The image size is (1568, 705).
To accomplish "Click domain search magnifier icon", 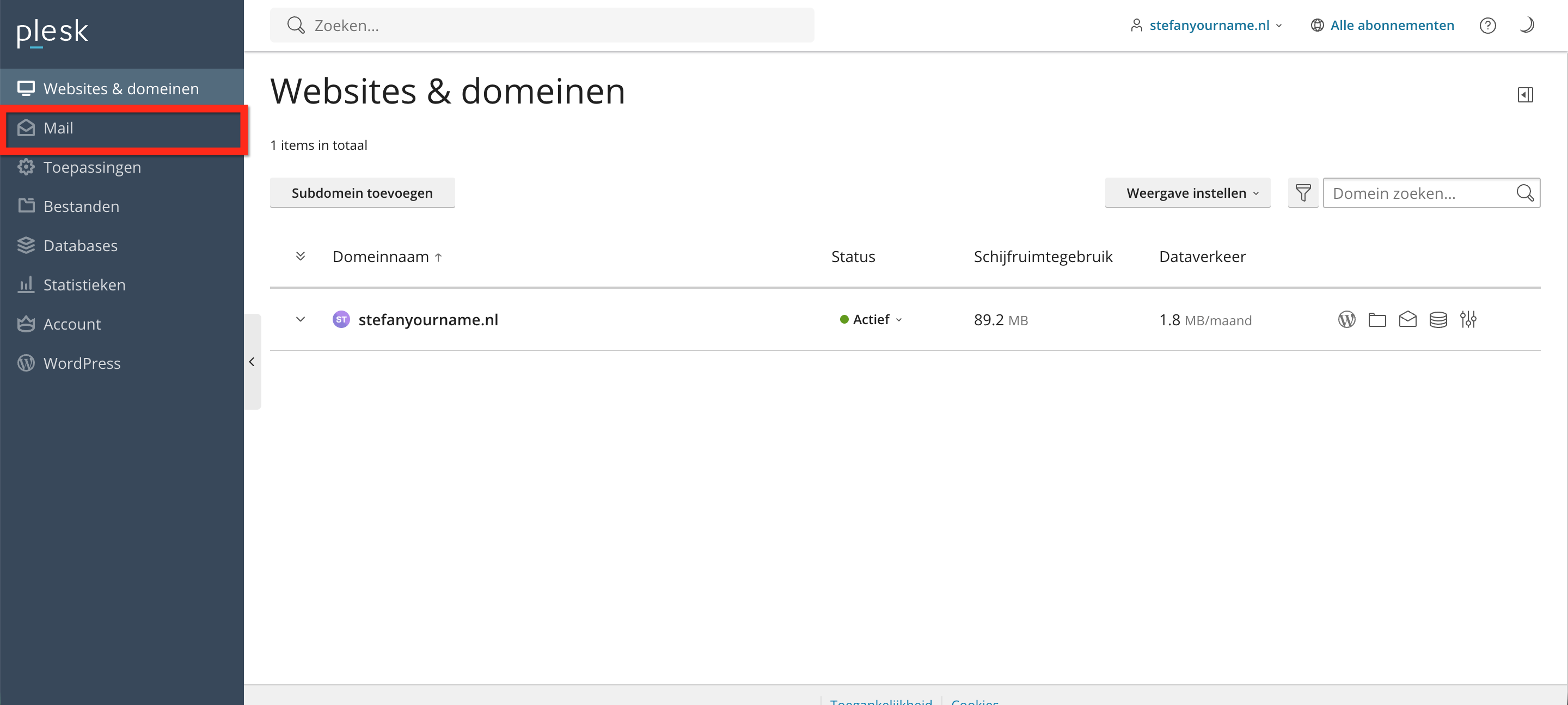I will pyautogui.click(x=1524, y=193).
